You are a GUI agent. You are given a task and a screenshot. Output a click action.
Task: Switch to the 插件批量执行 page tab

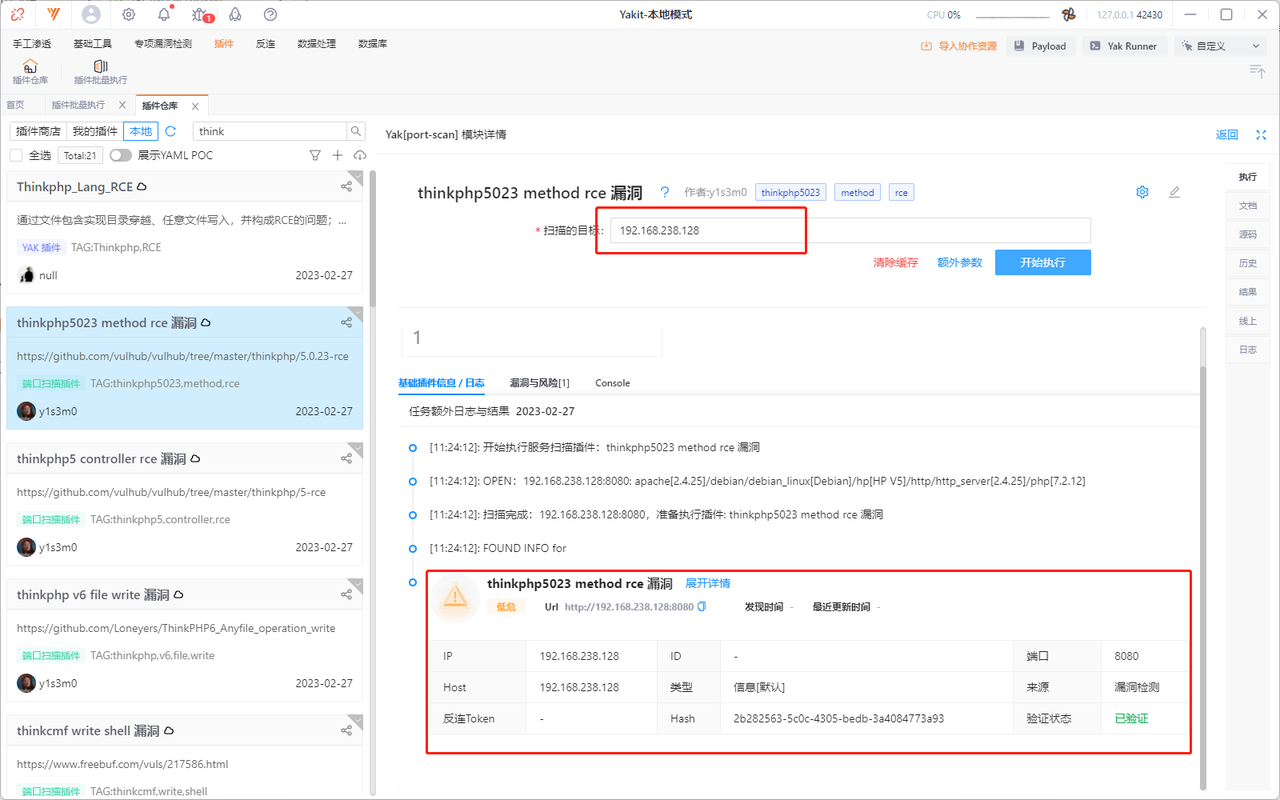78,105
